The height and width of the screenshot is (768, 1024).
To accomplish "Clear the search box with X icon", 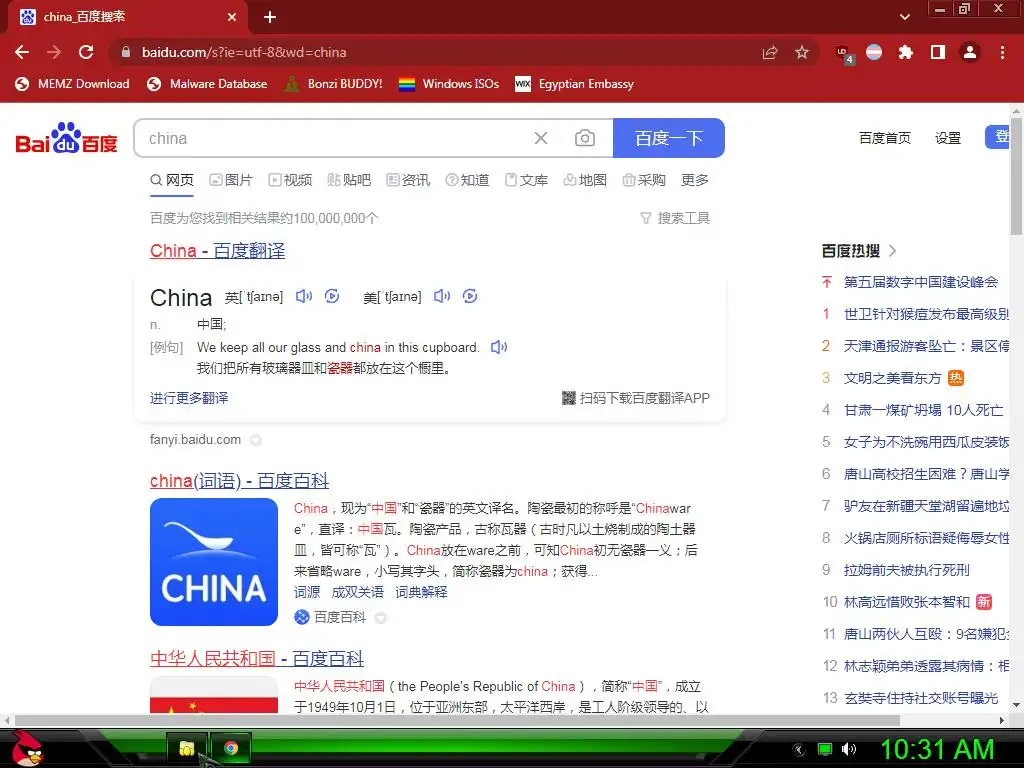I will [541, 138].
